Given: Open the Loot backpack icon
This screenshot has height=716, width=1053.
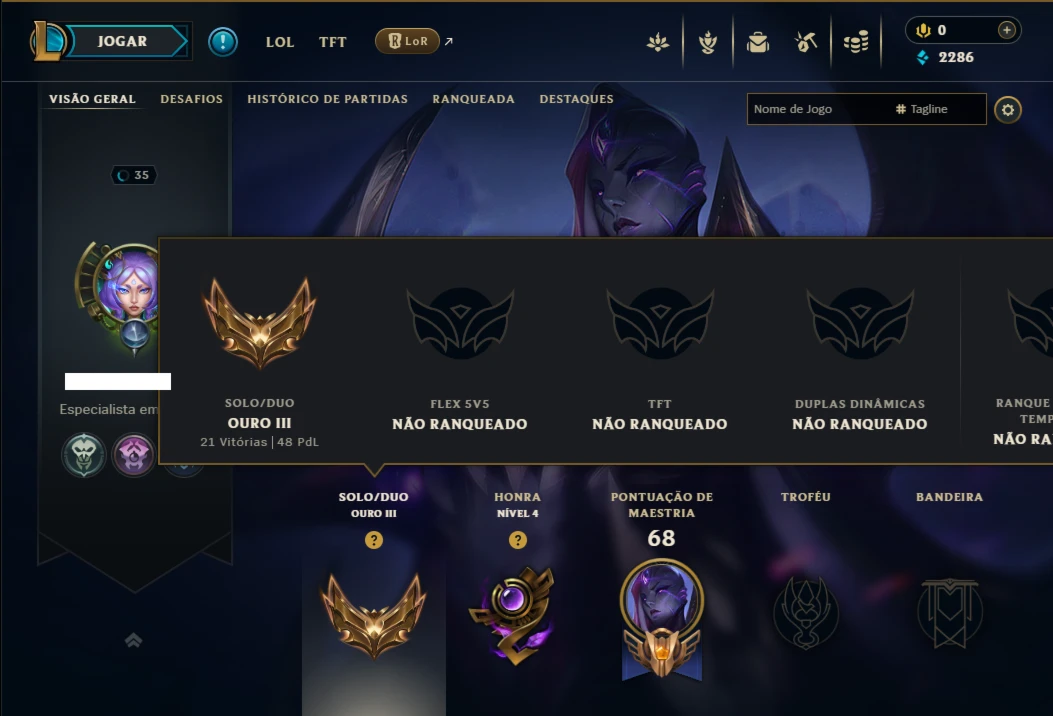Looking at the screenshot, I should (x=758, y=42).
